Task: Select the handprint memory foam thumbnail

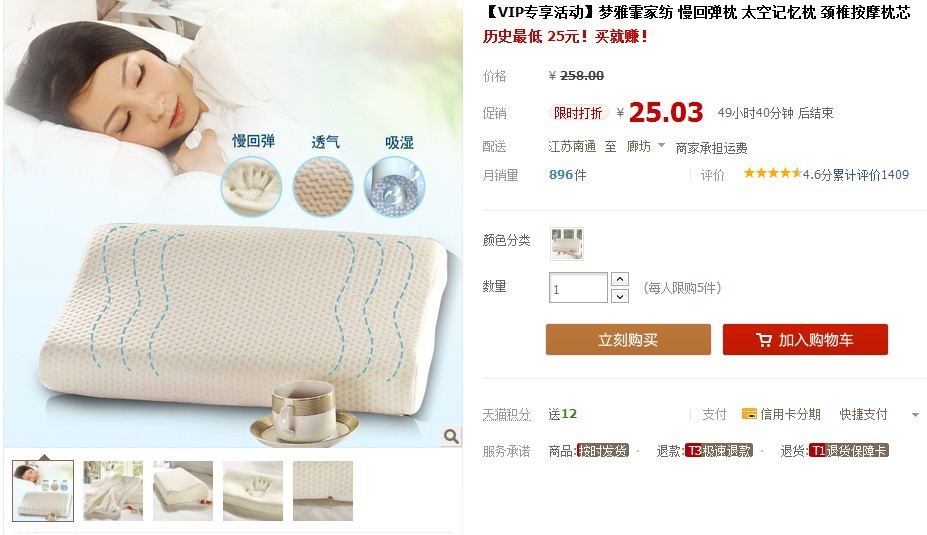Action: 253,491
